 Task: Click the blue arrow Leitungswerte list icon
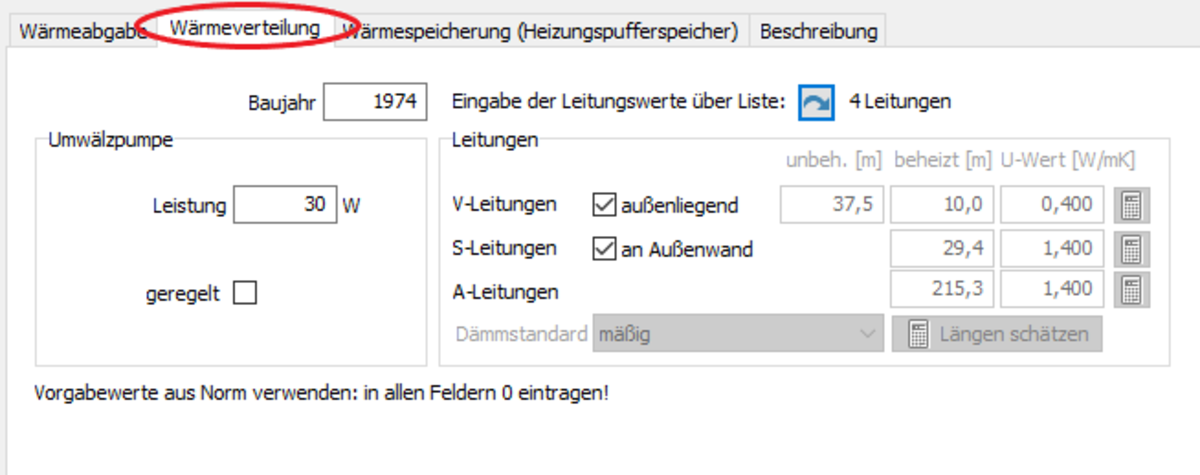point(816,102)
